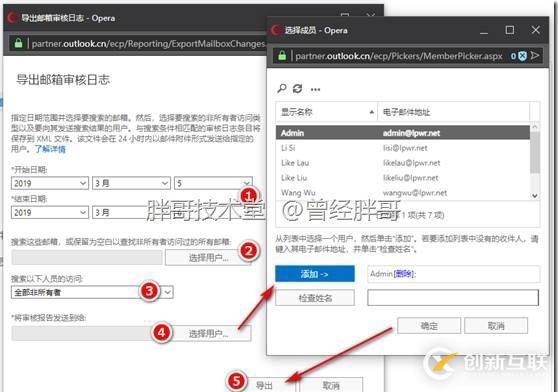Click the Opera logo in export log title bar
Viewport: 558px width, 392px height.
12,17
